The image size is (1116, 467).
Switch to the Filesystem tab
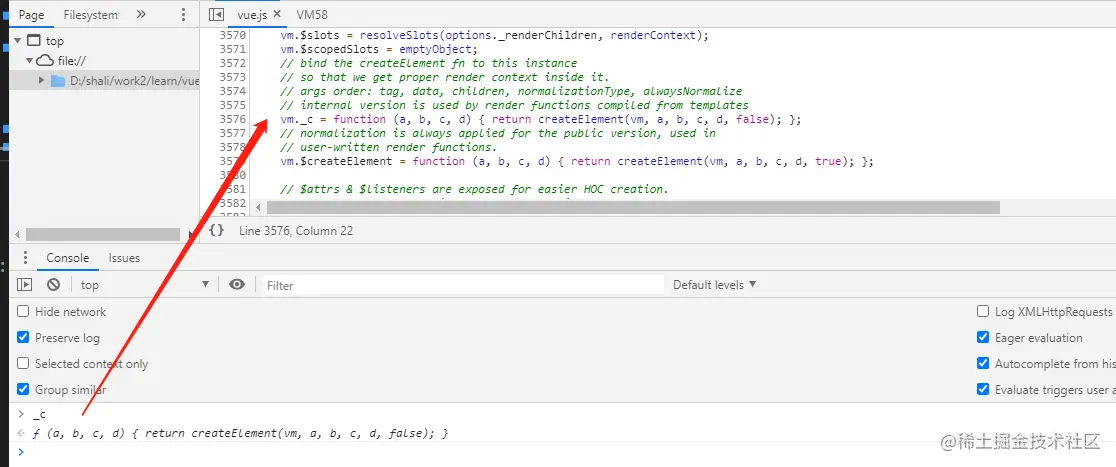tap(90, 14)
